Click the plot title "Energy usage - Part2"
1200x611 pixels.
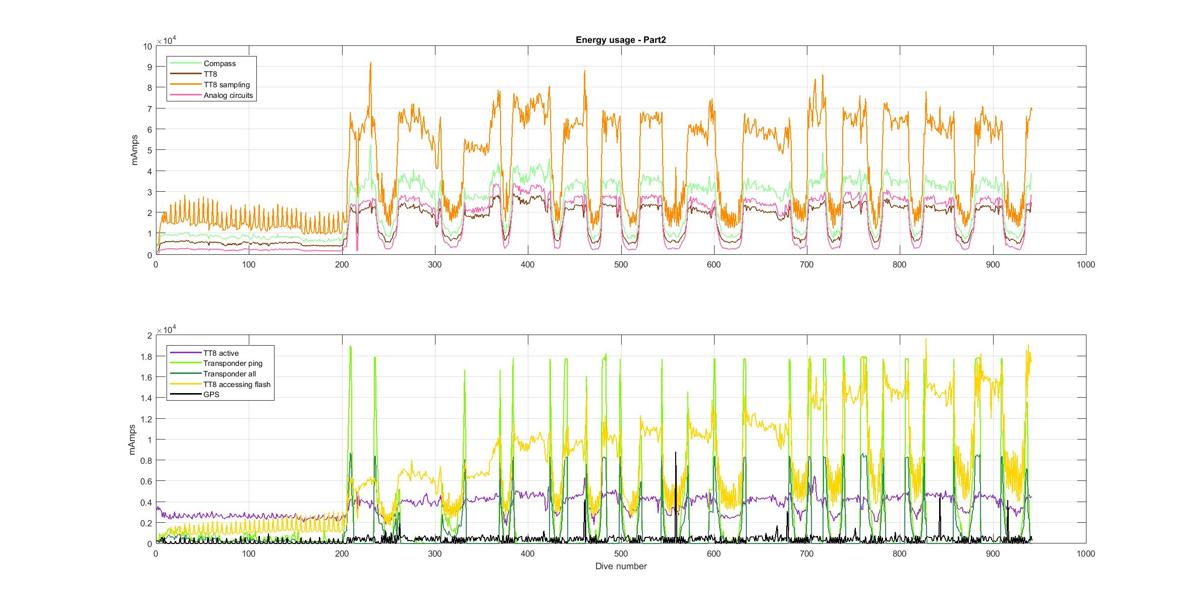pyautogui.click(x=621, y=39)
